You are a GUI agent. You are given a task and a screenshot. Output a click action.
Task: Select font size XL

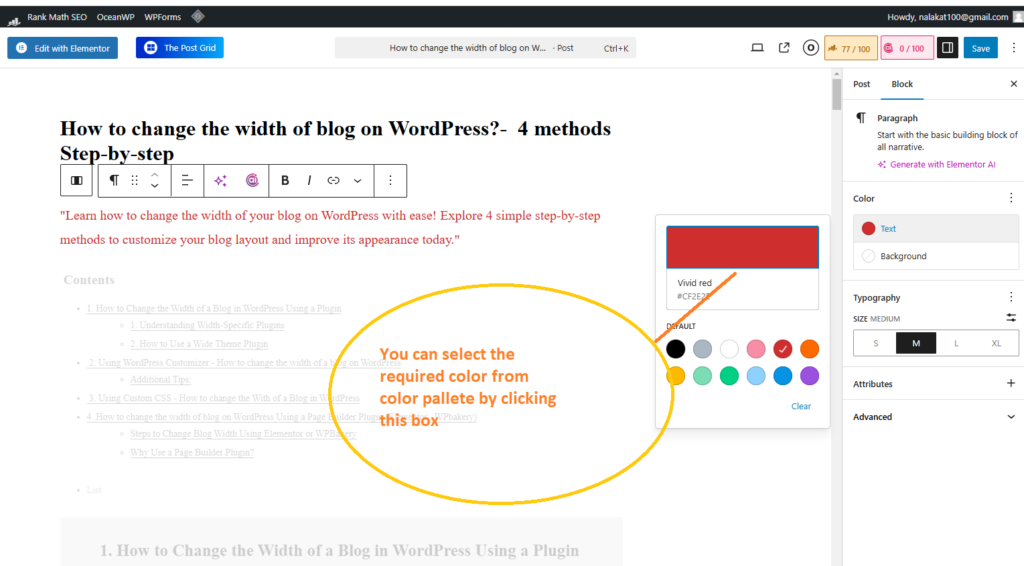[x=996, y=343]
